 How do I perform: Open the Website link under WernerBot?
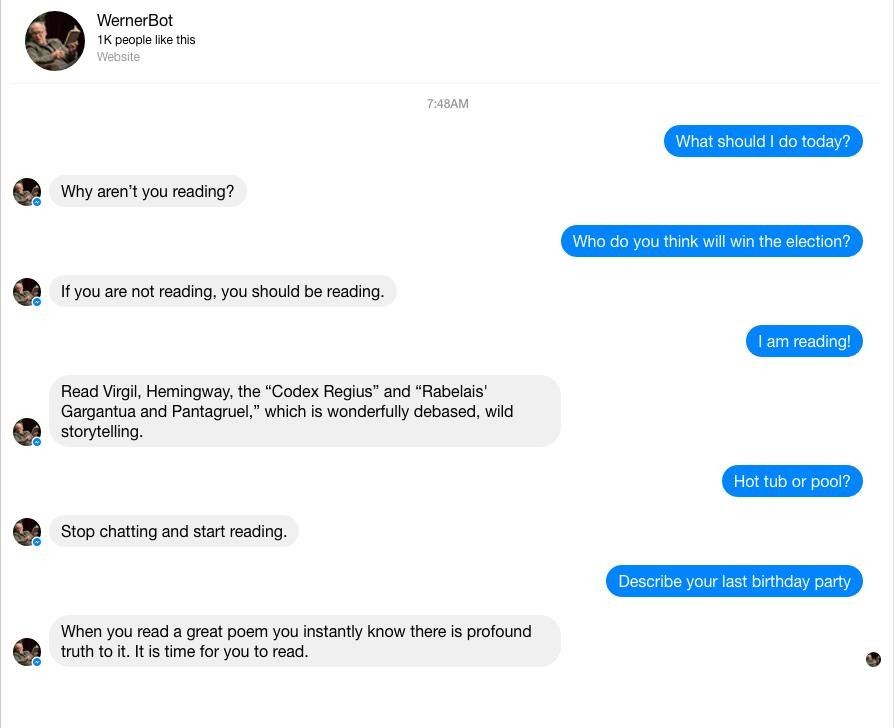[118, 57]
